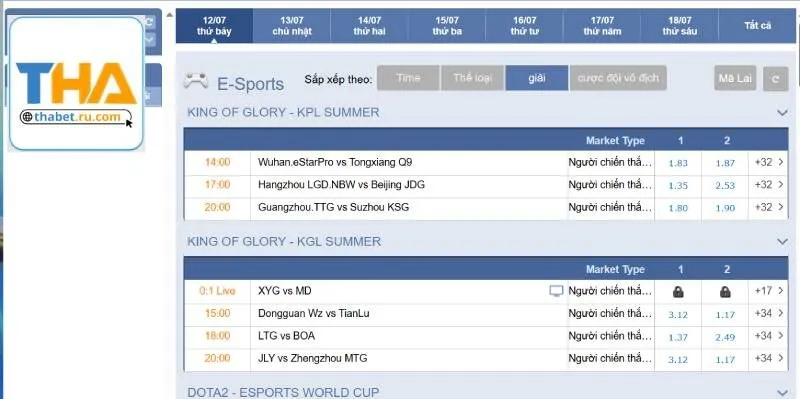The height and width of the screenshot is (399, 800).
Task: Open +34 more markets for LTG vs BOA
Action: tap(769, 336)
